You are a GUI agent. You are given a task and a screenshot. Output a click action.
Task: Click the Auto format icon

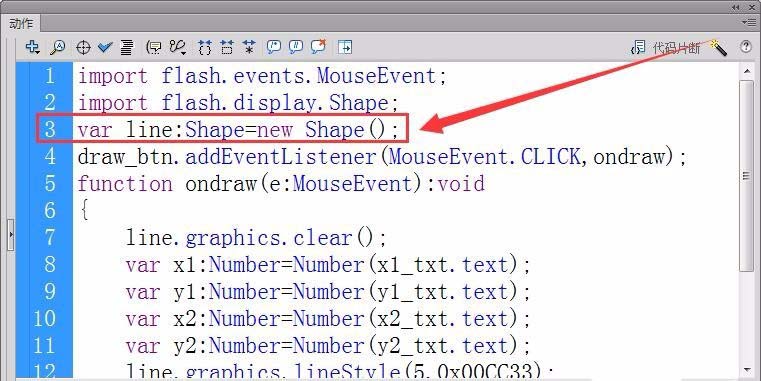click(x=127, y=47)
